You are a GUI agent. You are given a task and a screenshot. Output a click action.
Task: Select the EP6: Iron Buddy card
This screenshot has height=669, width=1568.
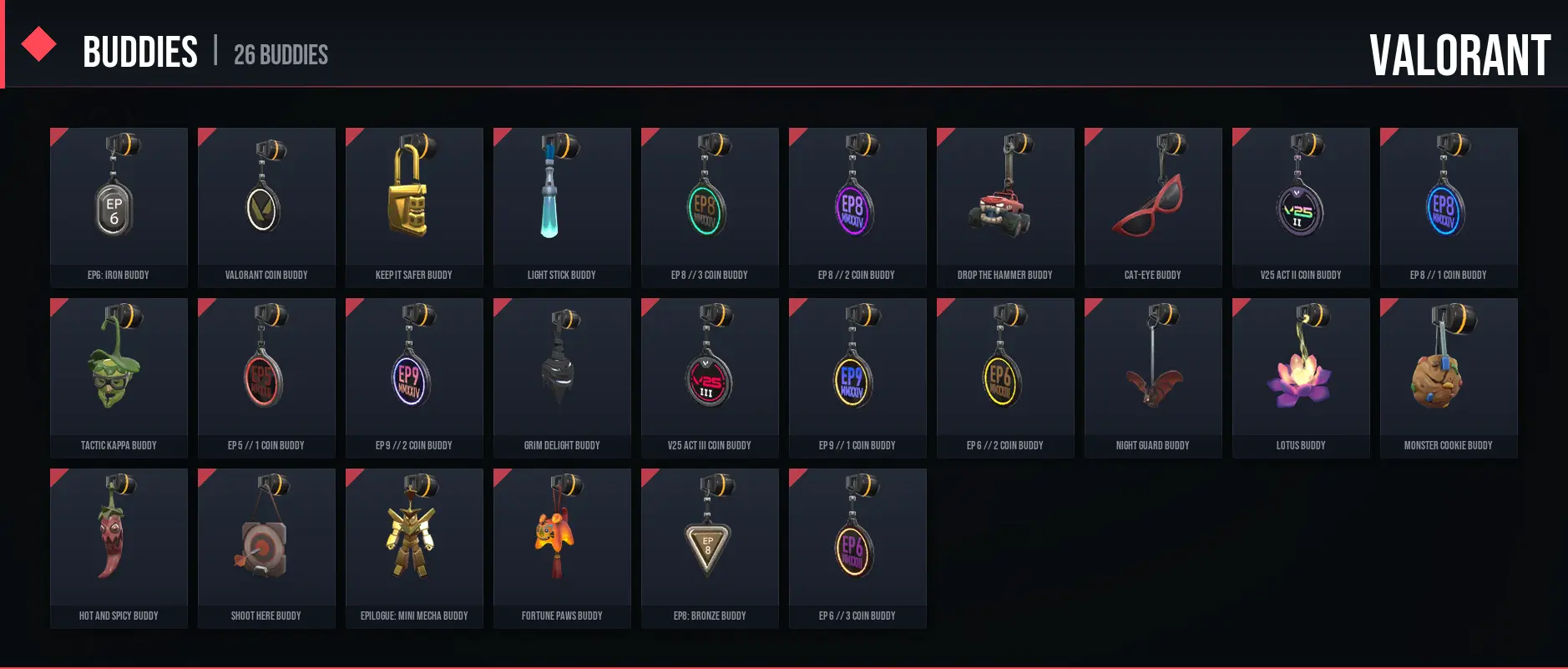[x=119, y=207]
